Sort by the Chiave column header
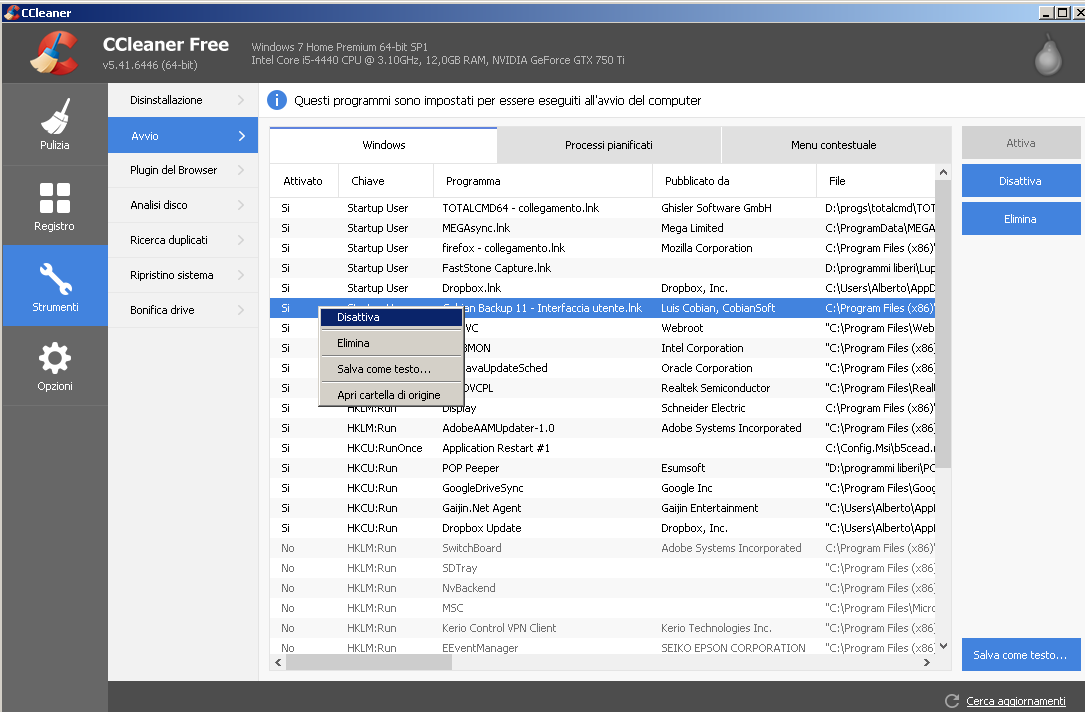 (386, 181)
